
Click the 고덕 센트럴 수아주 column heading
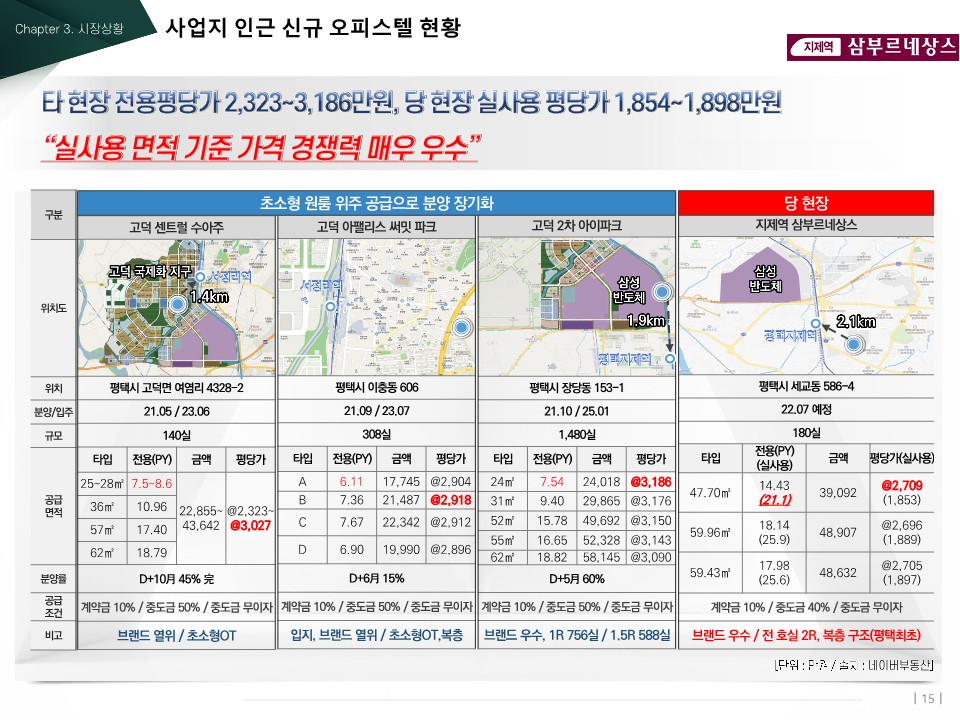tap(176, 227)
